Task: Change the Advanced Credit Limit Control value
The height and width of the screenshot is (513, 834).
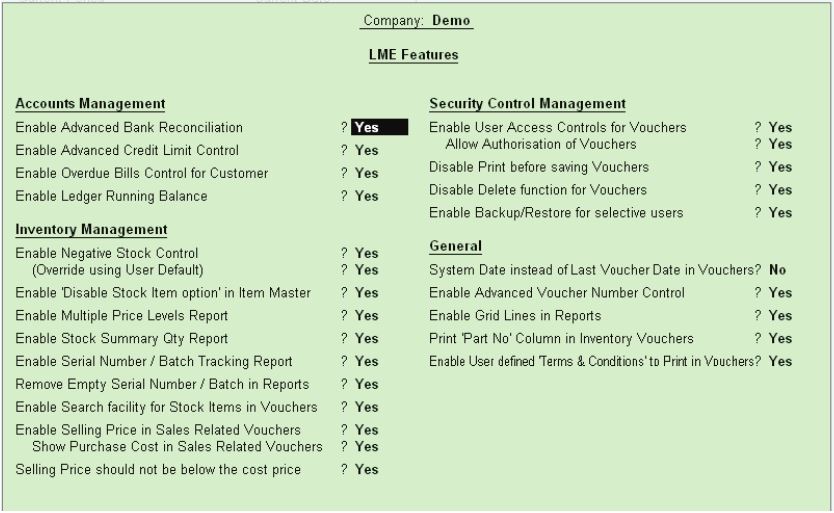Action: tap(367, 151)
